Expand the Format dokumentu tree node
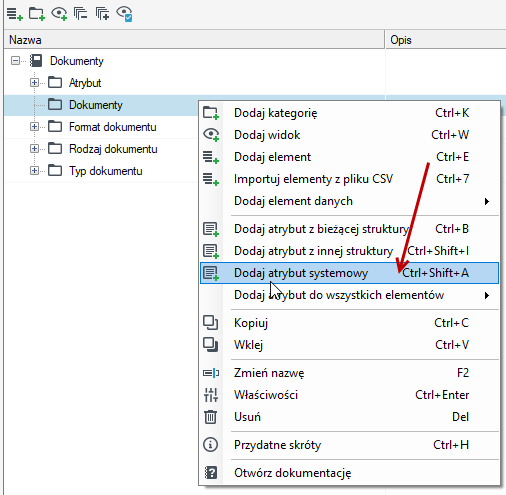The height and width of the screenshot is (495, 506). pyautogui.click(x=34, y=126)
